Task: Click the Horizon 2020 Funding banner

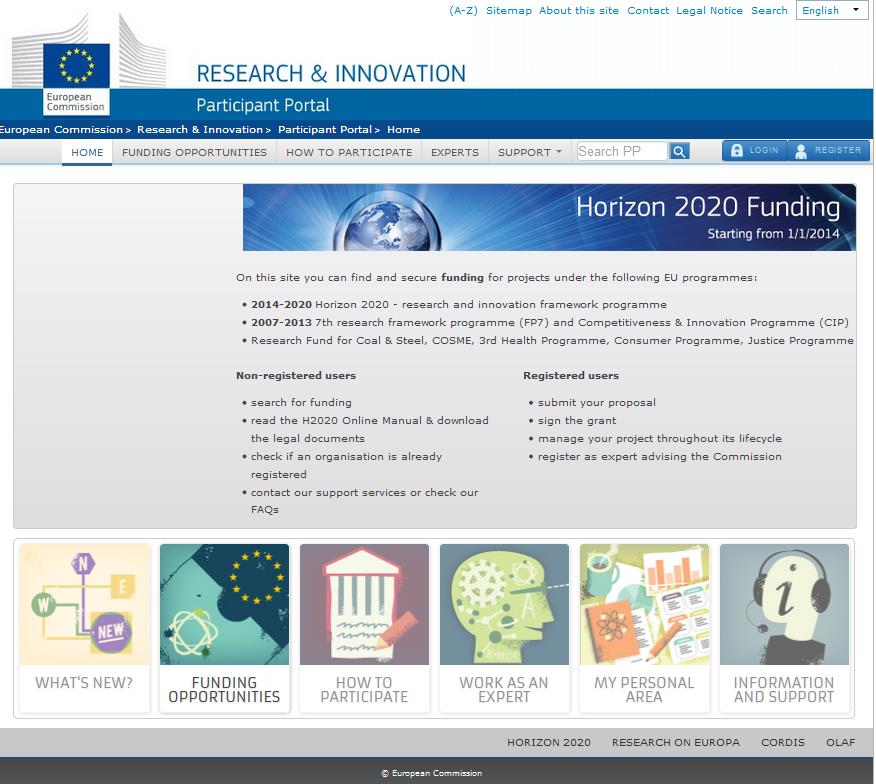Action: [549, 217]
